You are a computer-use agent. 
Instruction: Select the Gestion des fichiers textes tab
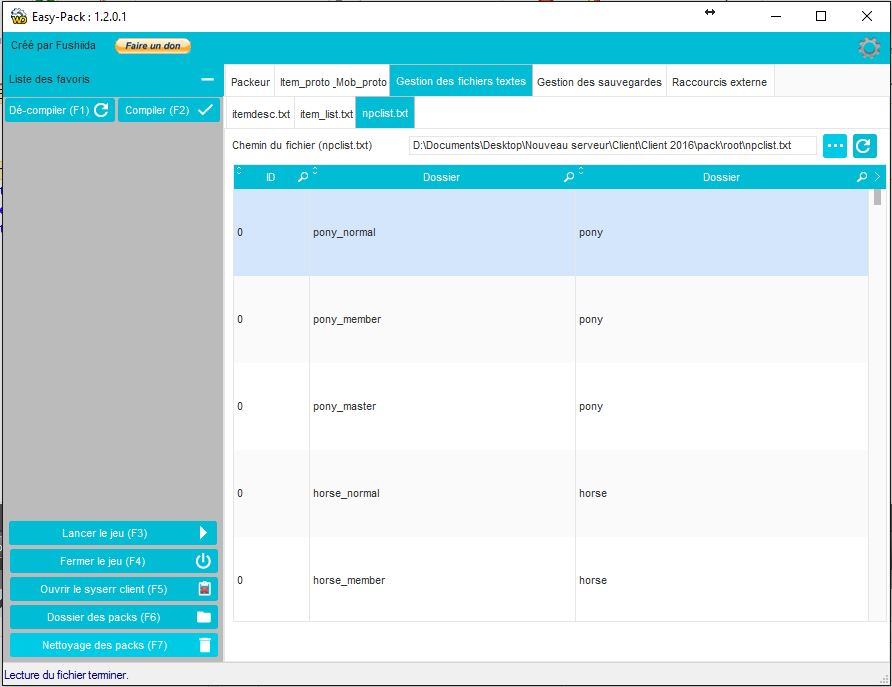pos(461,81)
